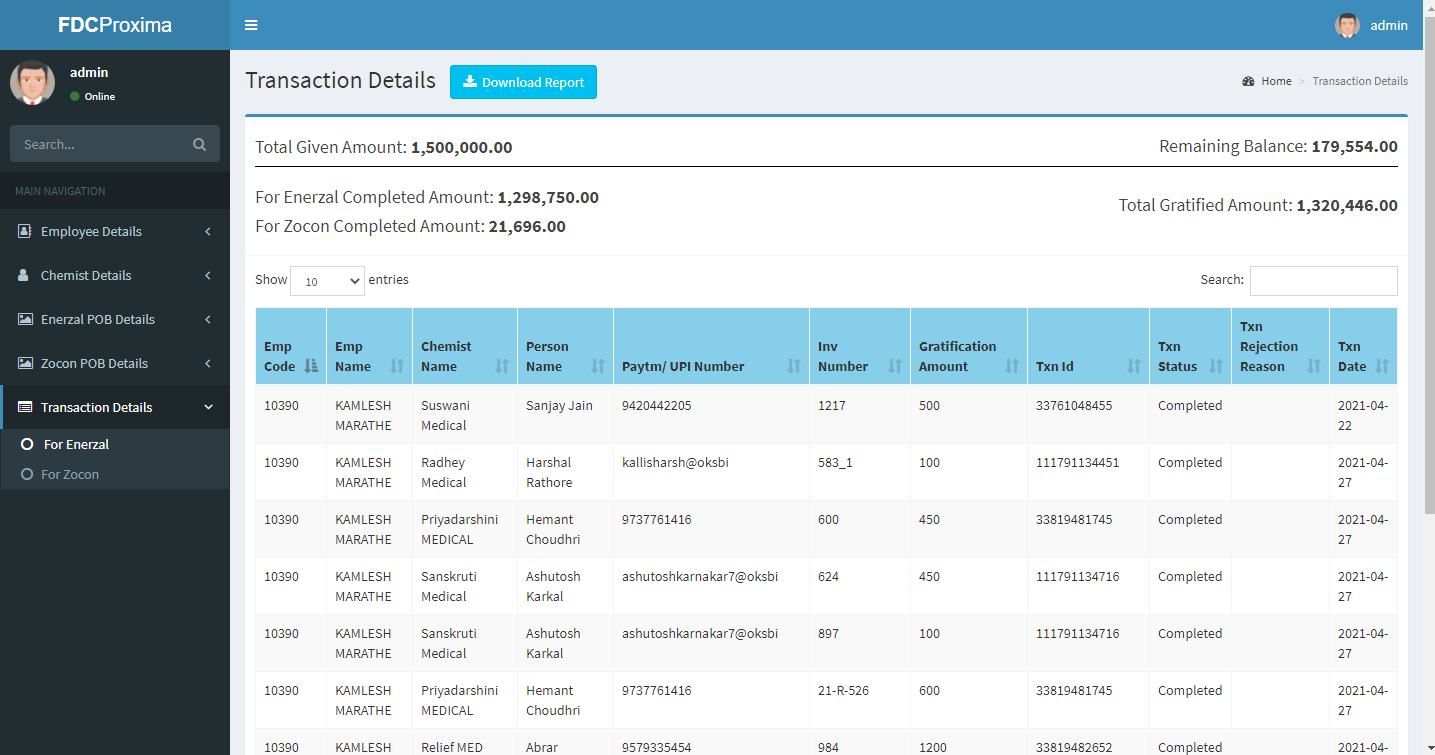1435x755 pixels.
Task: Click the sidebar Search field
Action: [x=100, y=144]
